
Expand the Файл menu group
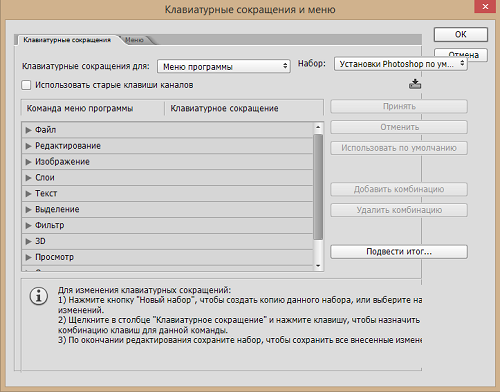(28, 130)
